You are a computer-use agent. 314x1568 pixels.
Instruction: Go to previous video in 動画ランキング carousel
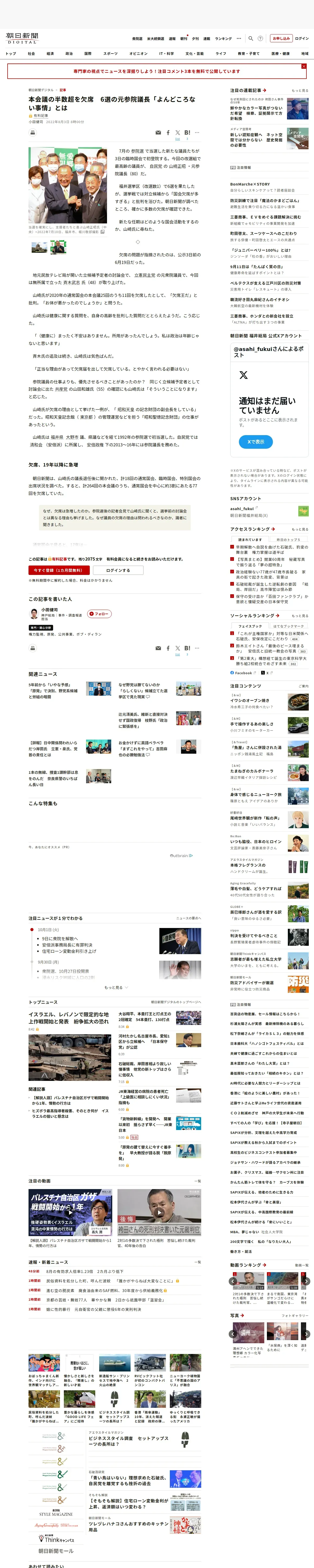[x=233, y=1281]
